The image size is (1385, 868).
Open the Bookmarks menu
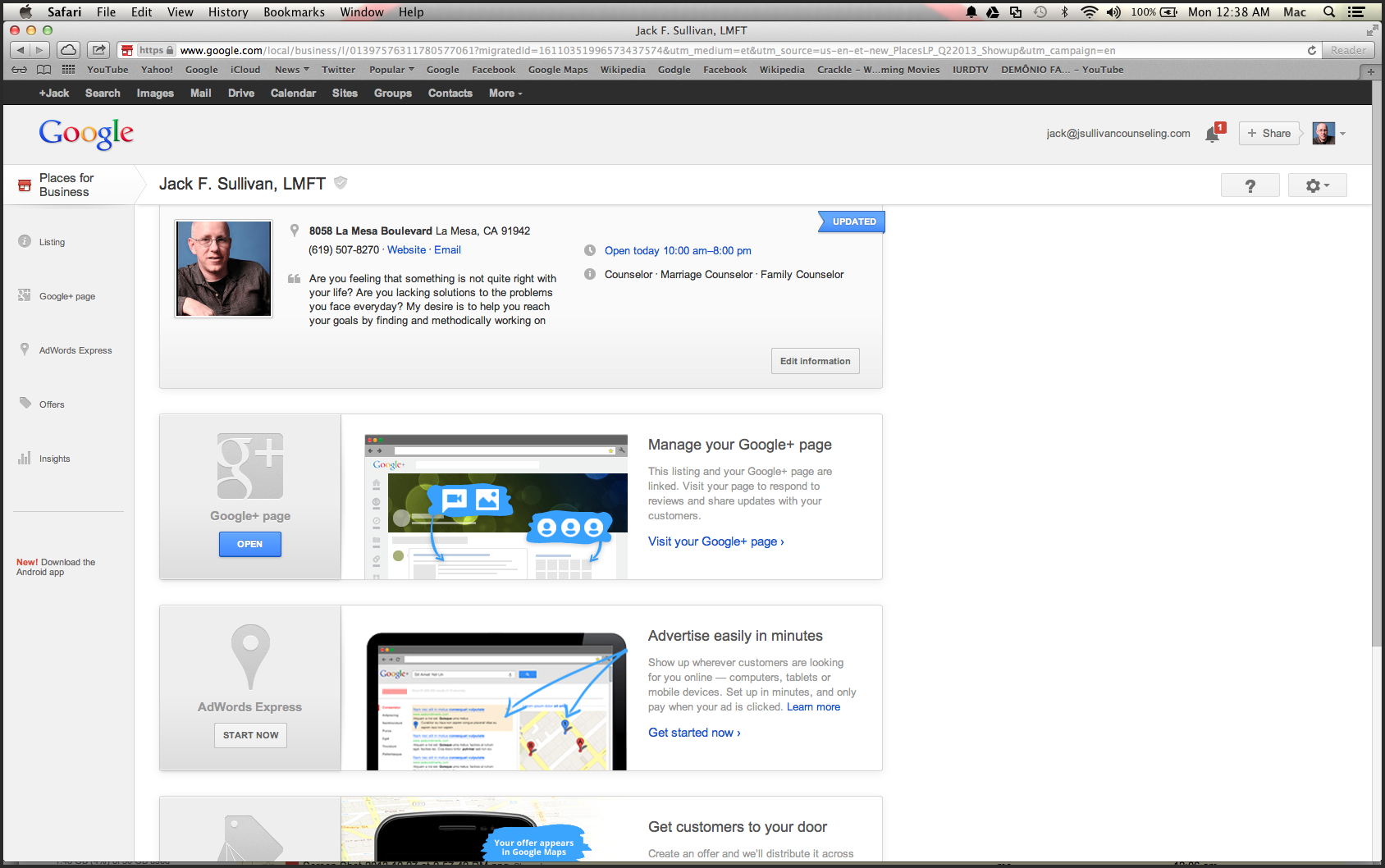[x=294, y=11]
